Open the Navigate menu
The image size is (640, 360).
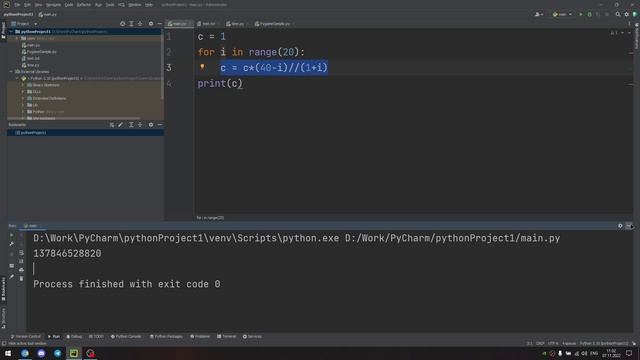[x=53, y=5]
